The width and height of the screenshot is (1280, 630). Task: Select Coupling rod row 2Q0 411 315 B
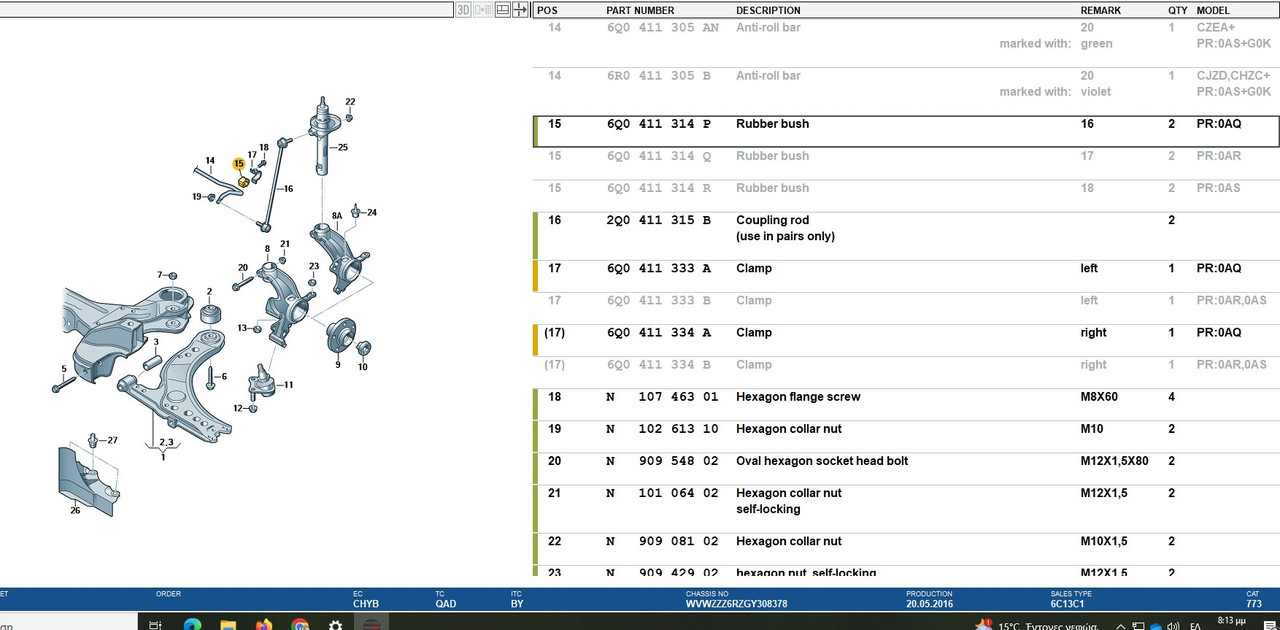906,236
